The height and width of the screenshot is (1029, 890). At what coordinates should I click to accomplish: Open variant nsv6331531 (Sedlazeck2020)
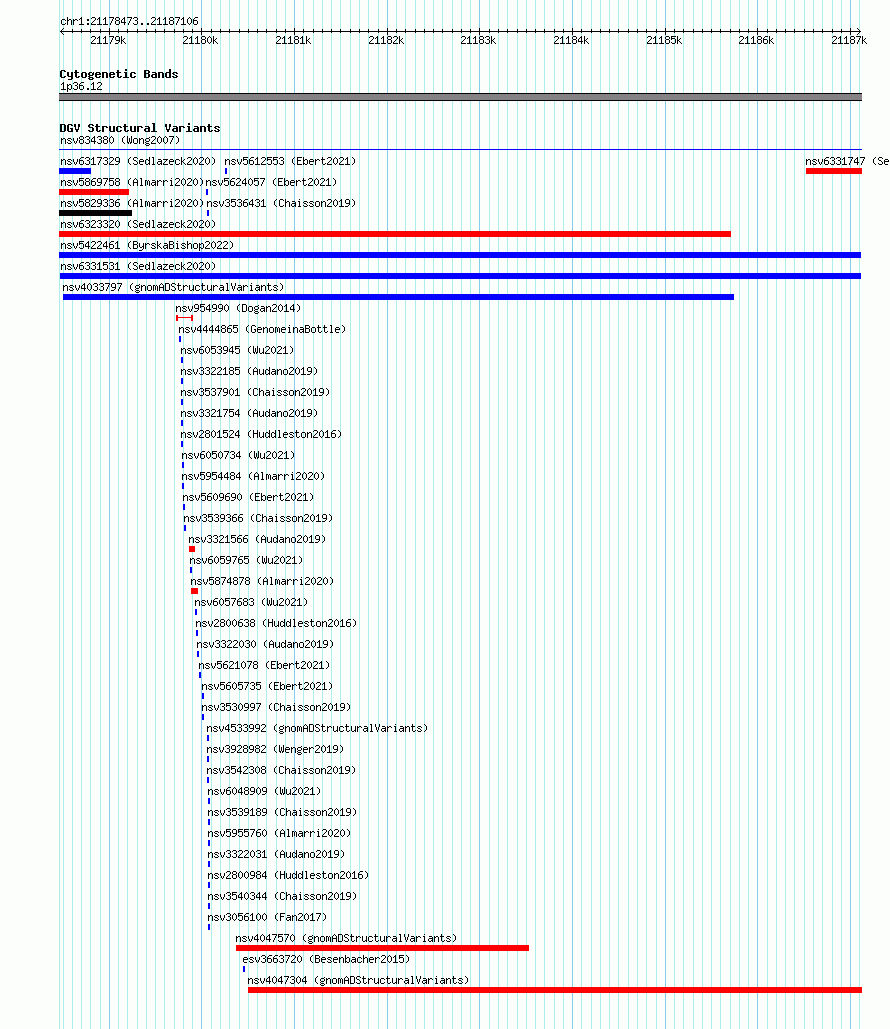click(x=138, y=266)
